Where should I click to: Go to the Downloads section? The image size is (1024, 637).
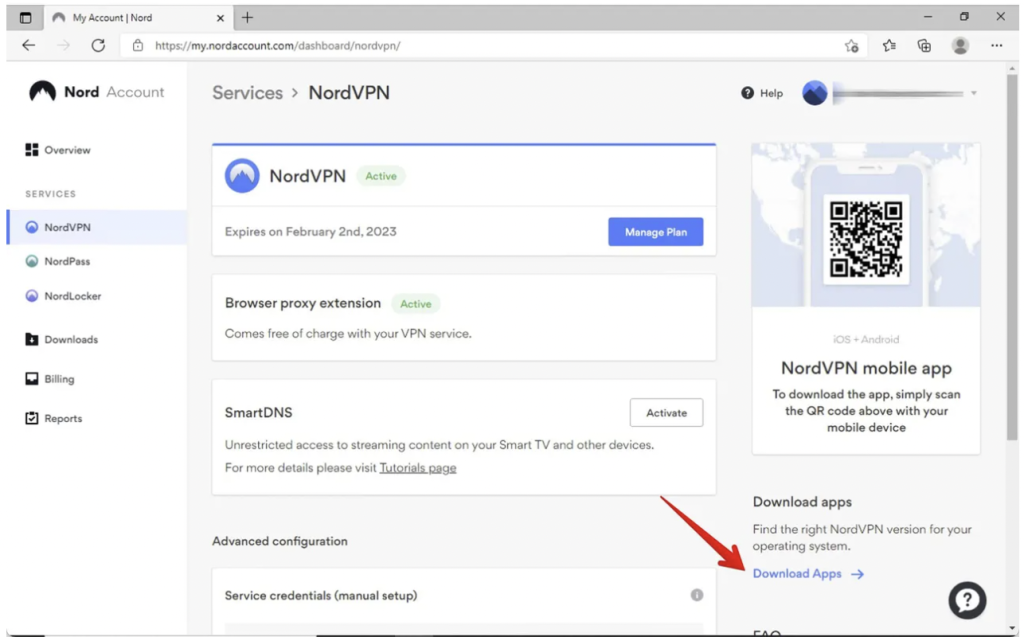(70, 340)
